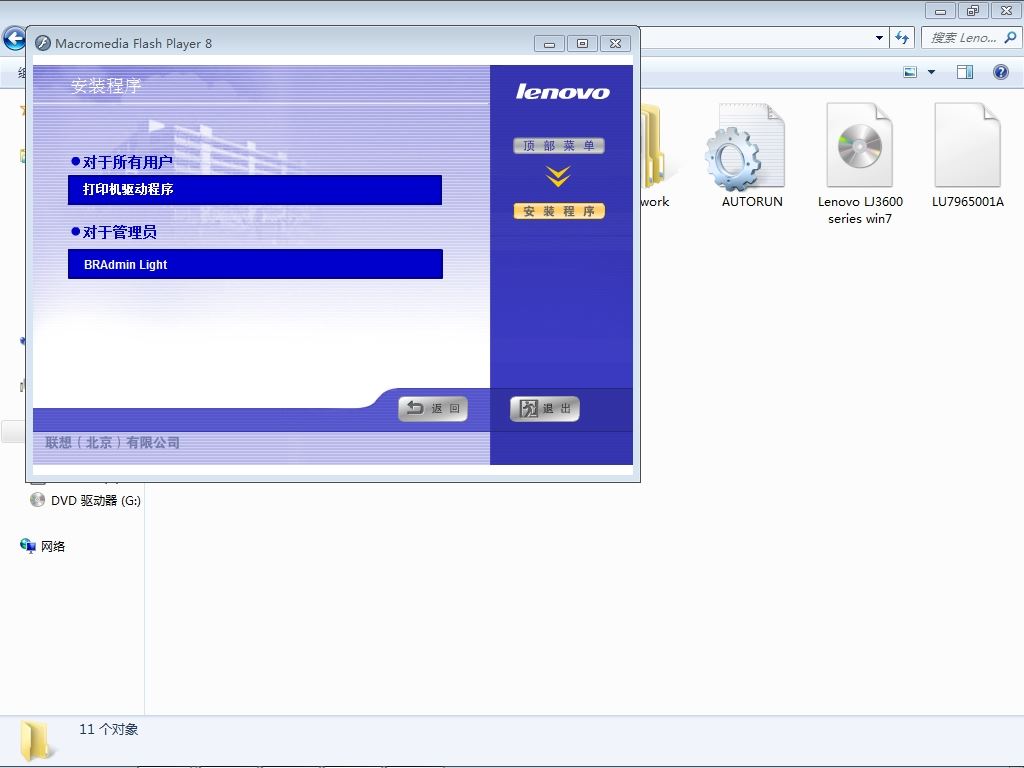Select the Lenovo LJ3600 series win7 disc file

859,146
